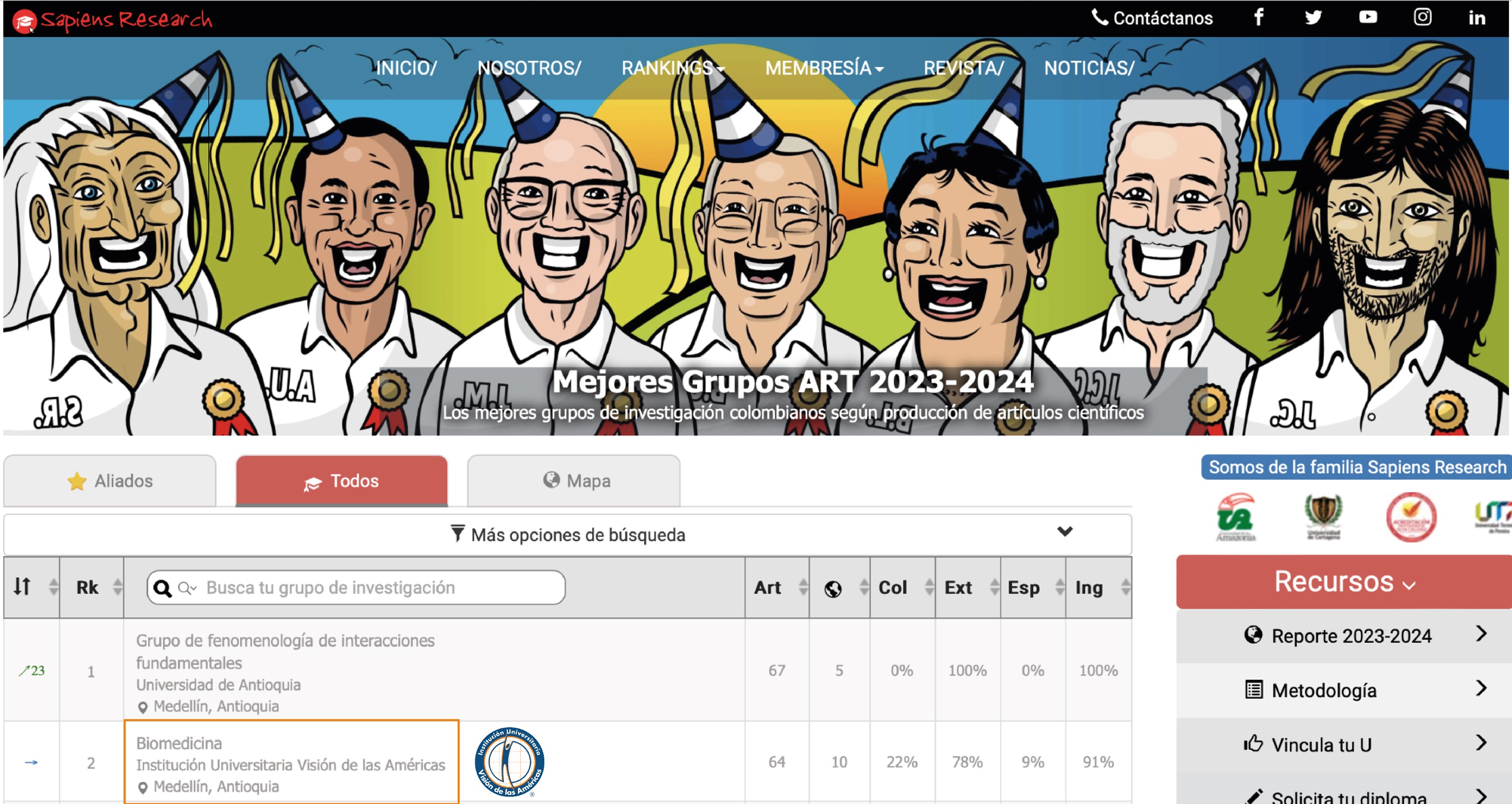The height and width of the screenshot is (804, 1512).
Task: Click the 91% Ing value for Biomedicina
Action: pos(1098,762)
